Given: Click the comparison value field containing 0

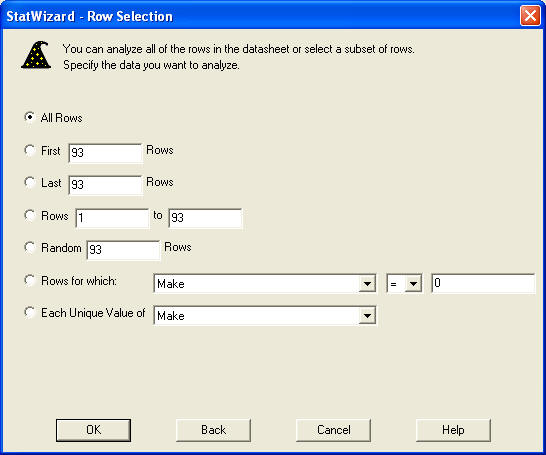Looking at the screenshot, I should [483, 283].
